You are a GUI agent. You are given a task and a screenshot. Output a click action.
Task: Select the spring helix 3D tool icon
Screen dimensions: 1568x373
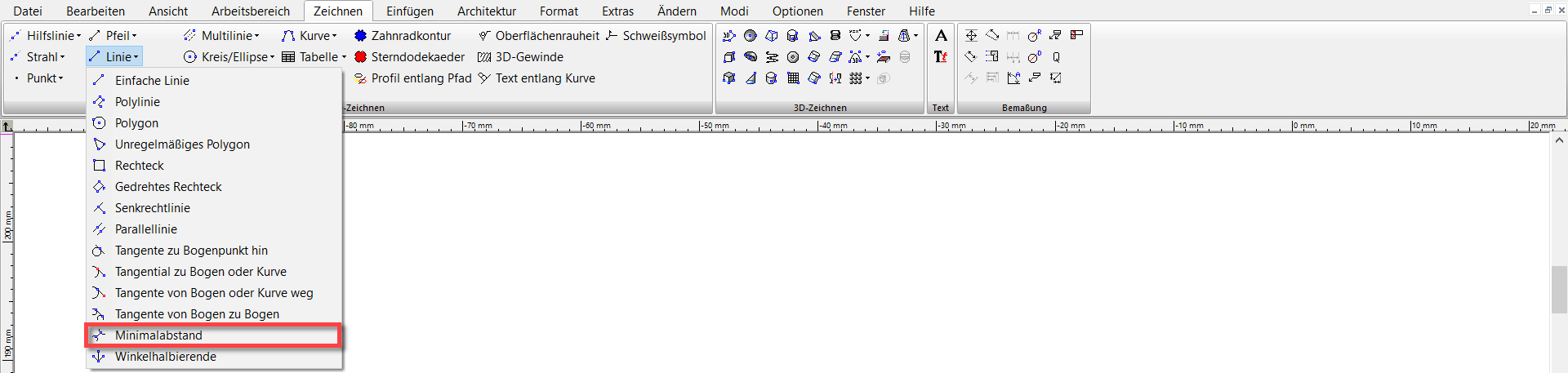click(835, 35)
